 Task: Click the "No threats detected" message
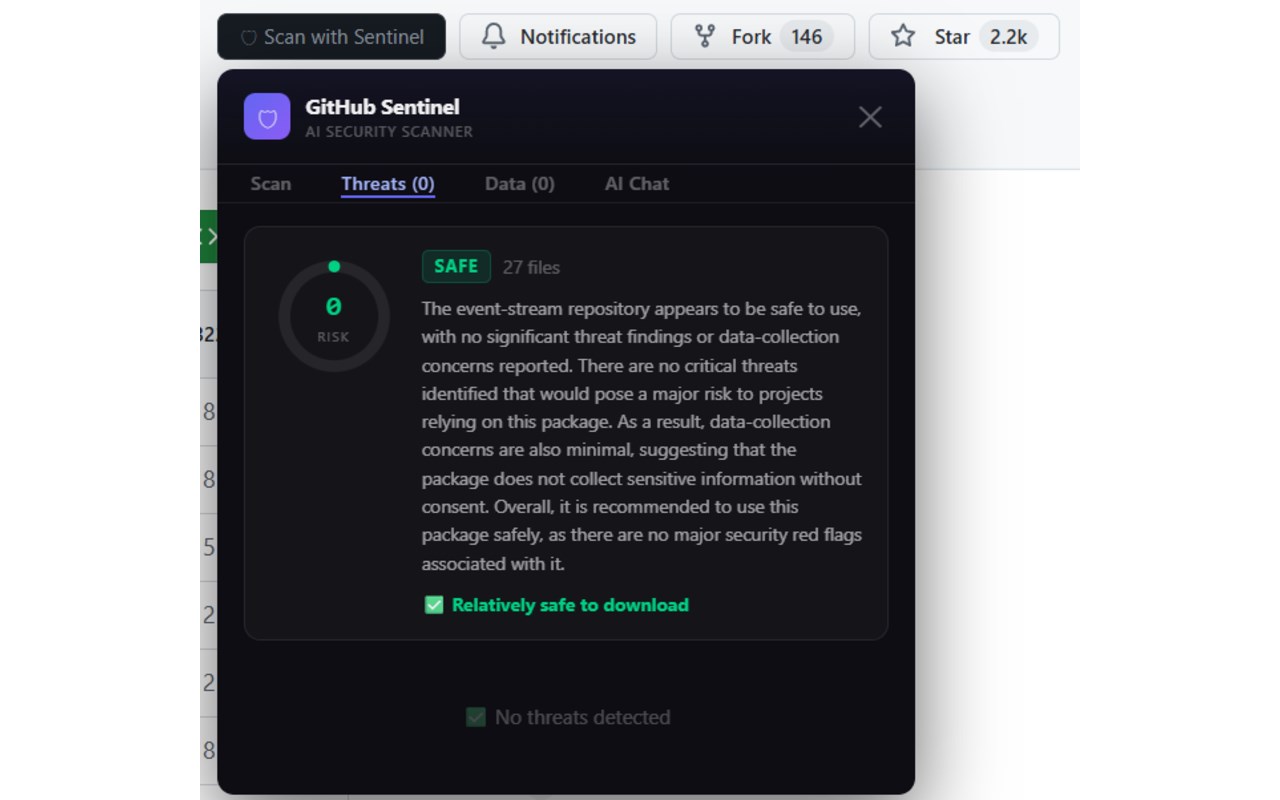[582, 717]
